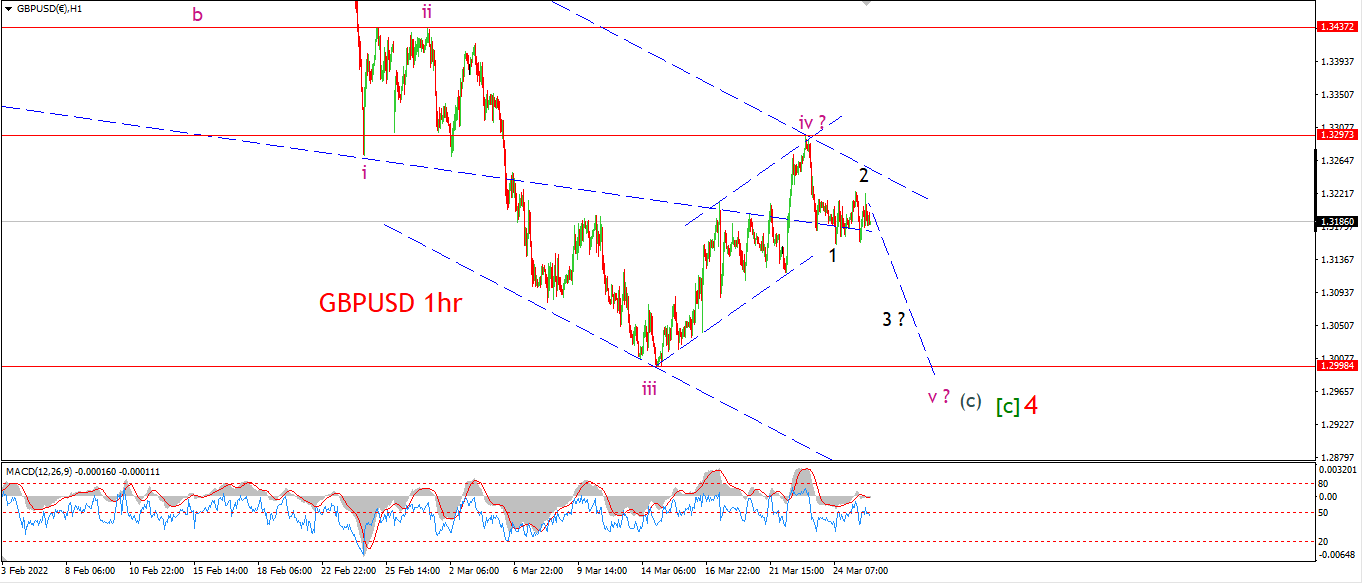
Task: Click the chart shift triangle marker
Action: click(866, 3)
